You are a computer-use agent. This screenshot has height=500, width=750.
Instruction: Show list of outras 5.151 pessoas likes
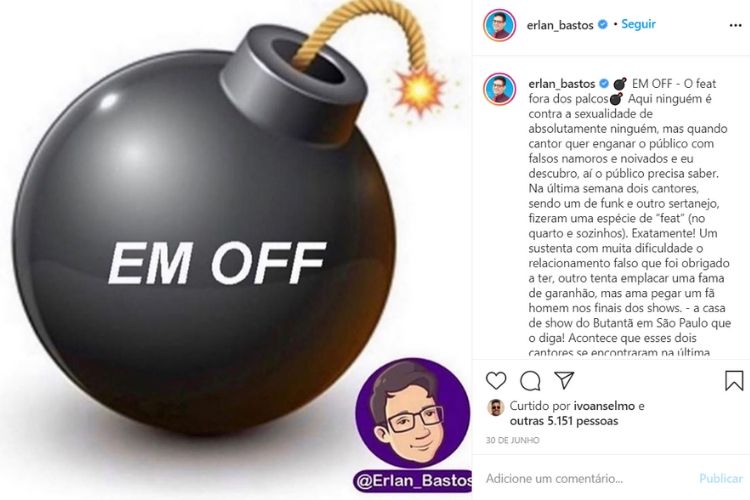coord(564,421)
